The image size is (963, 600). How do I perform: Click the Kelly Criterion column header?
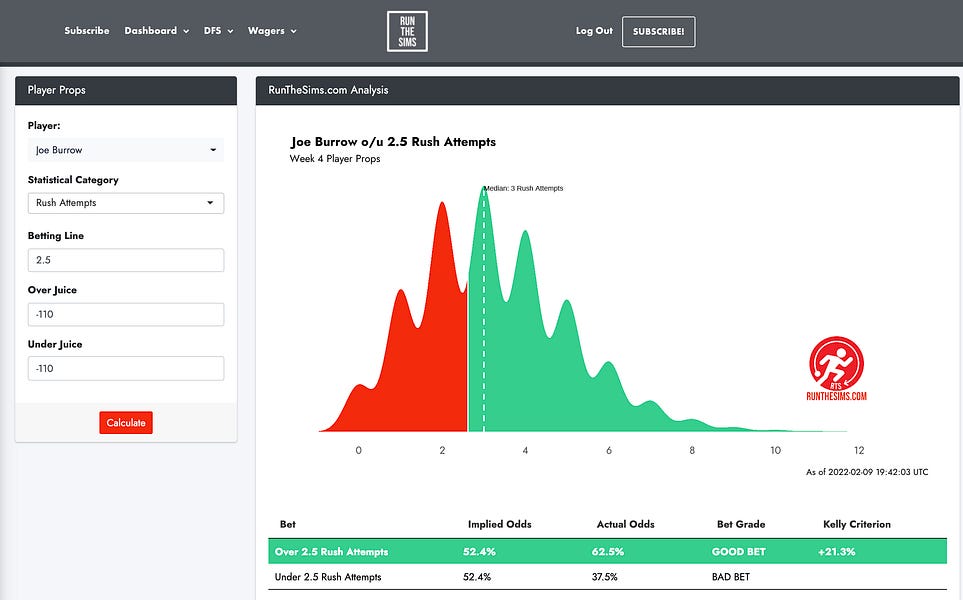click(x=857, y=524)
